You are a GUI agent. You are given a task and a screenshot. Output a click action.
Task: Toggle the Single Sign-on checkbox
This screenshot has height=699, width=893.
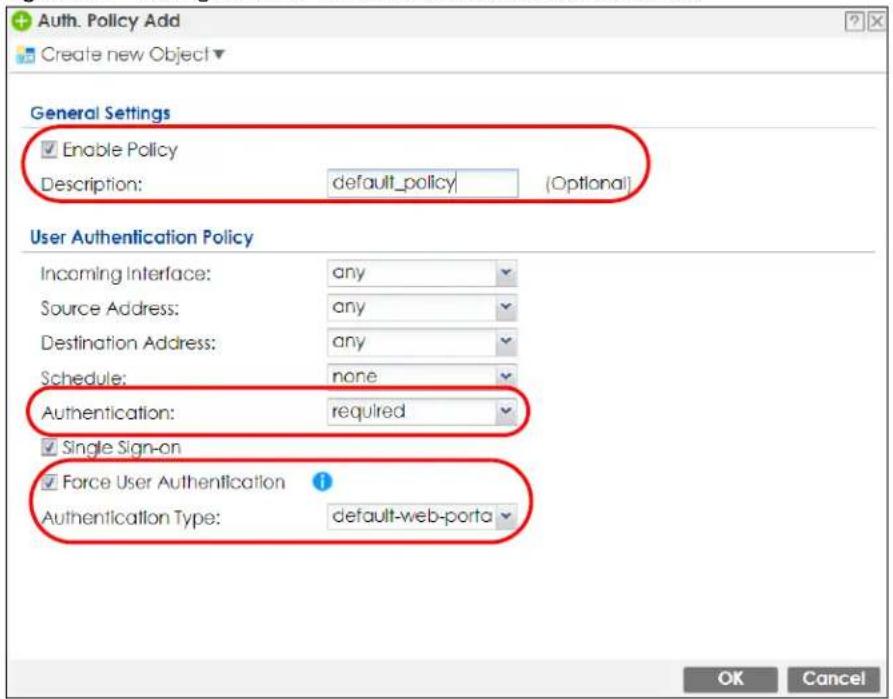click(x=49, y=447)
